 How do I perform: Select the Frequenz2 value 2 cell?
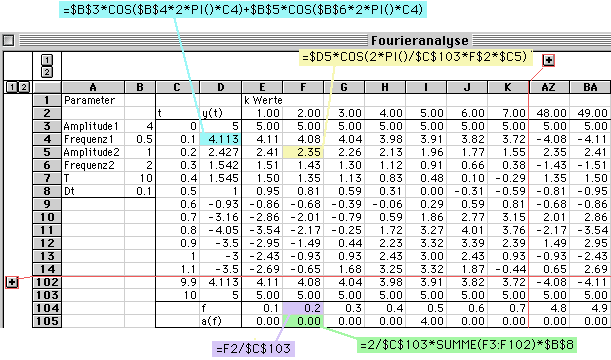coord(140,165)
